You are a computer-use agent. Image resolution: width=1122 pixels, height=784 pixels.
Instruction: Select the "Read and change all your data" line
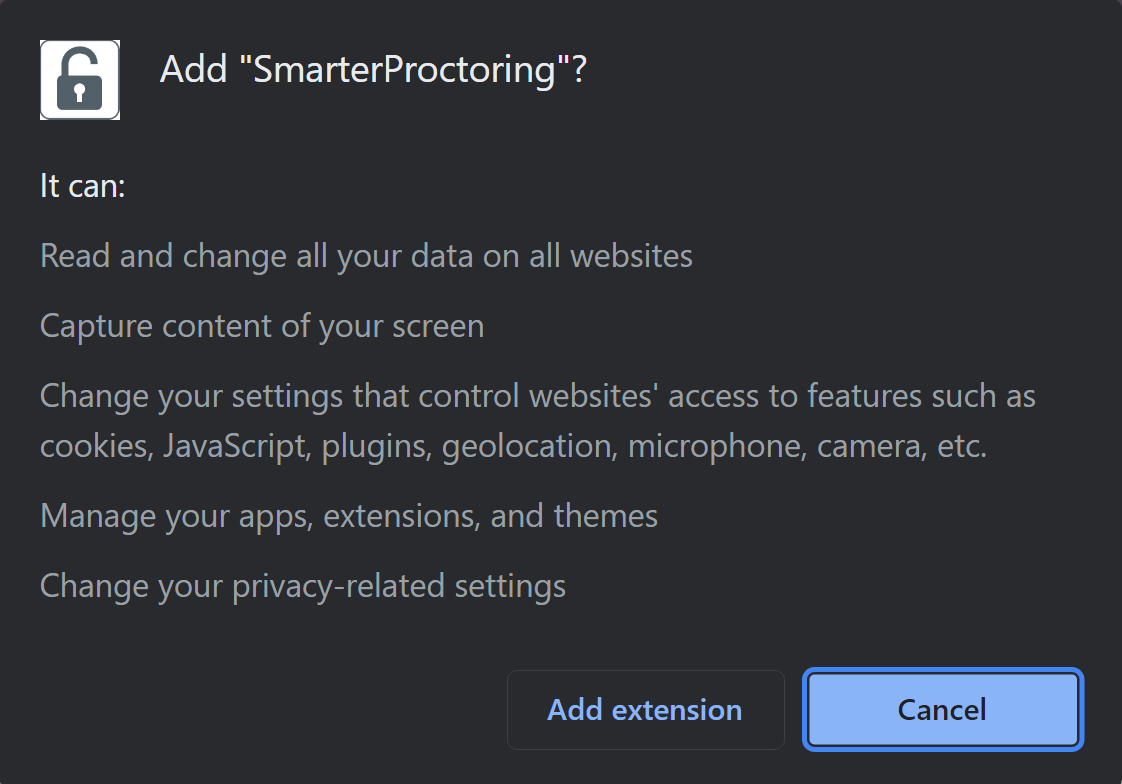point(366,256)
